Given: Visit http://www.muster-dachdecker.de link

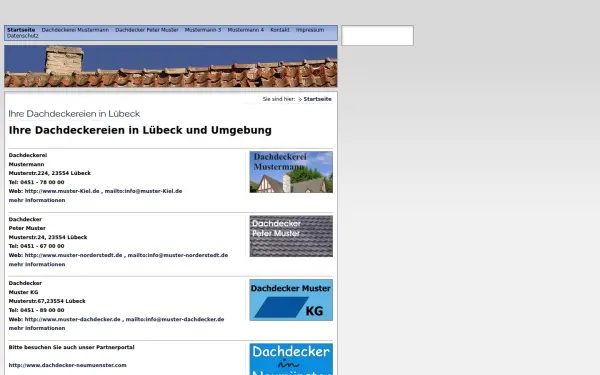Looking at the screenshot, I should coord(73,319).
